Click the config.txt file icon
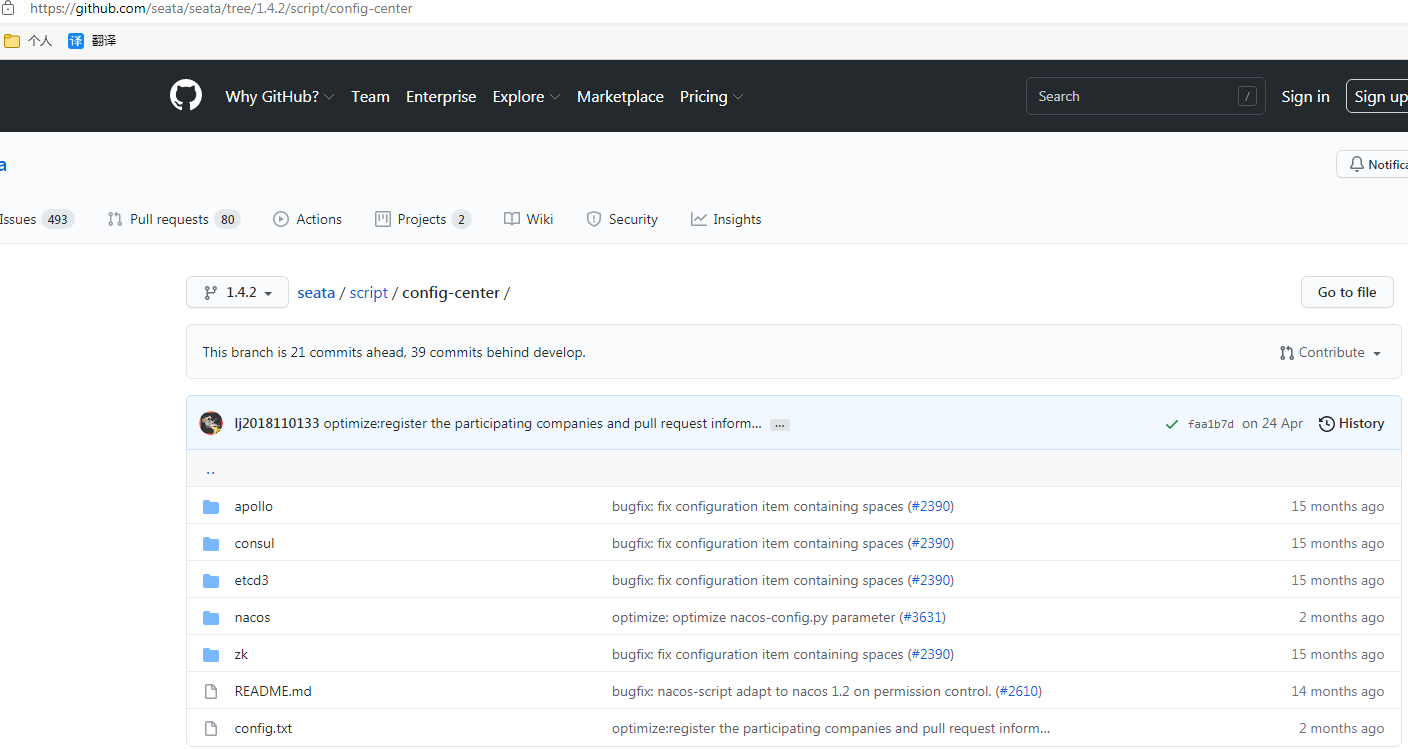Image resolution: width=1408 pixels, height=750 pixels. 211,729
